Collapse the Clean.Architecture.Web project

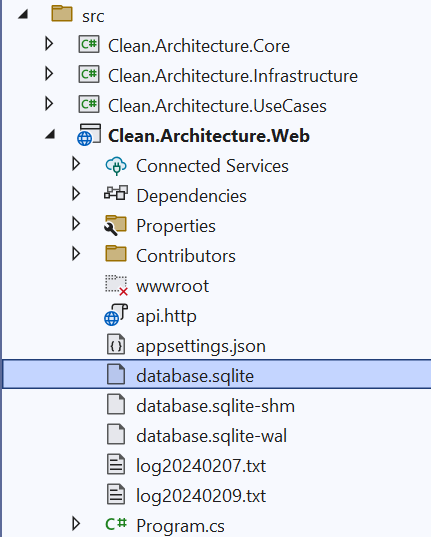pyautogui.click(x=50, y=134)
